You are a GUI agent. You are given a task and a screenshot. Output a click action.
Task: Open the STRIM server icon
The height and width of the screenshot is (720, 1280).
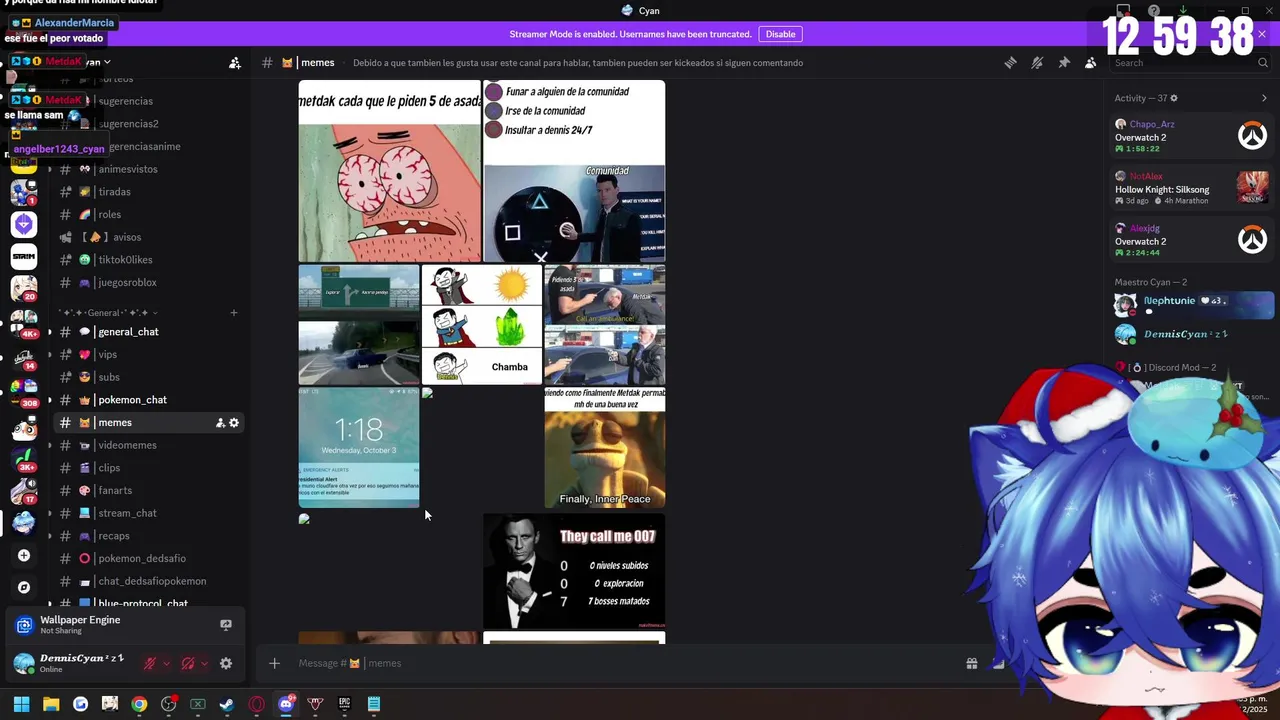[x=24, y=257]
